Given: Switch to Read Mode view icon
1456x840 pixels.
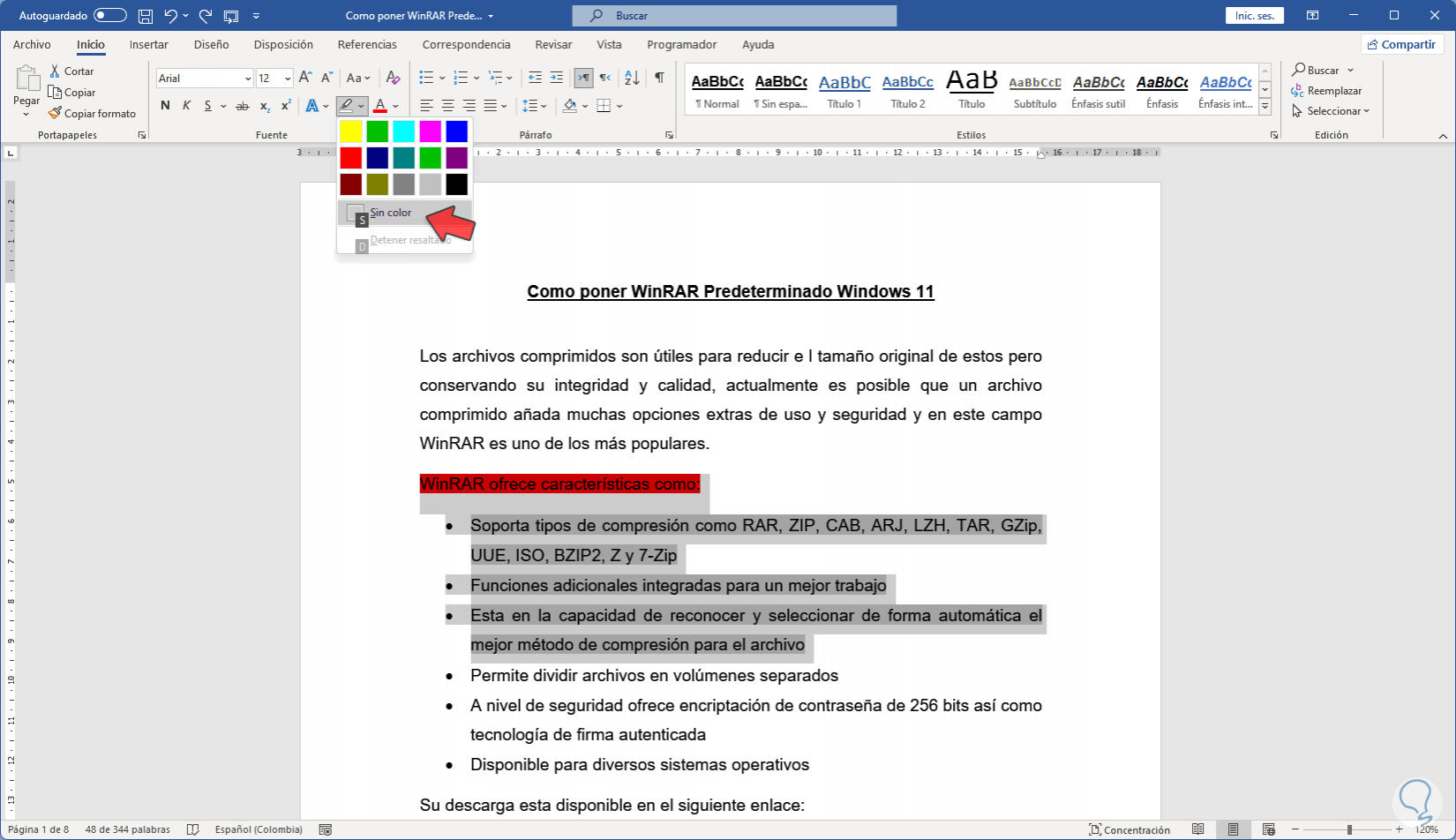Looking at the screenshot, I should [1198, 829].
